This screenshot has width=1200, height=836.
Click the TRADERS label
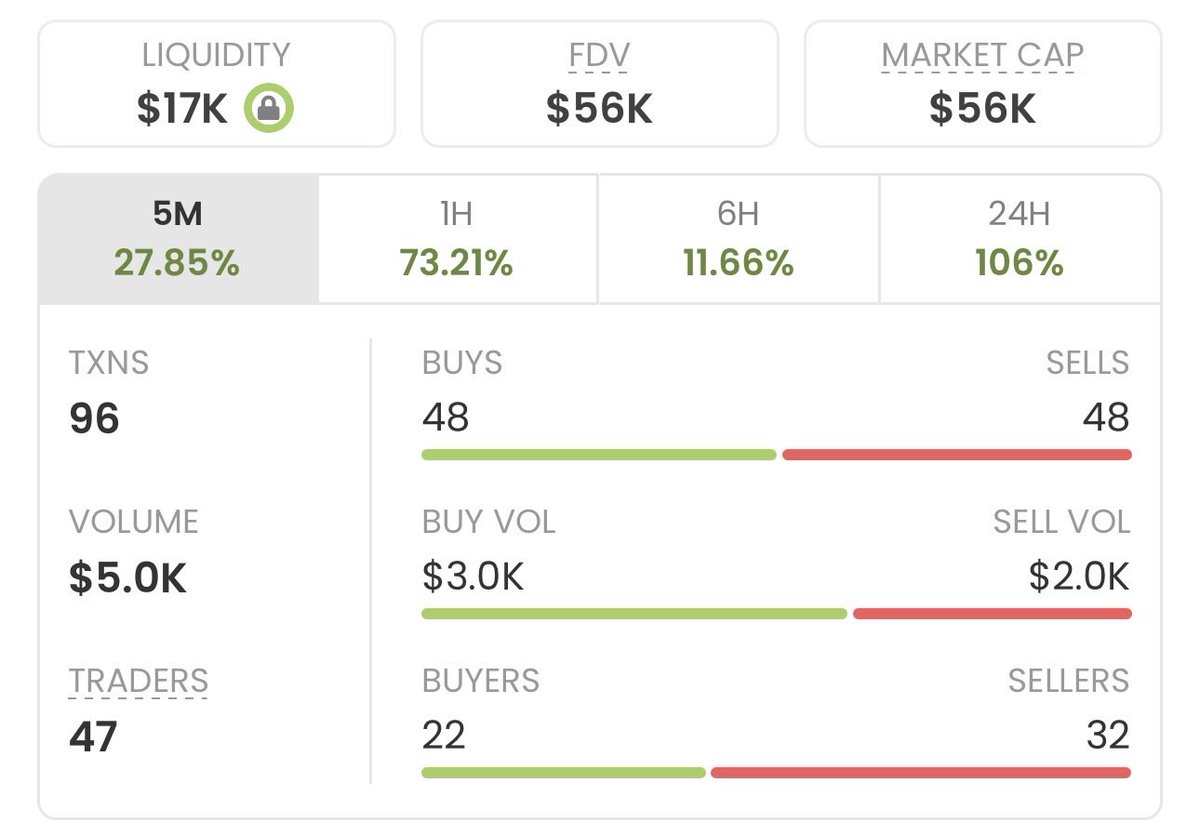point(138,681)
